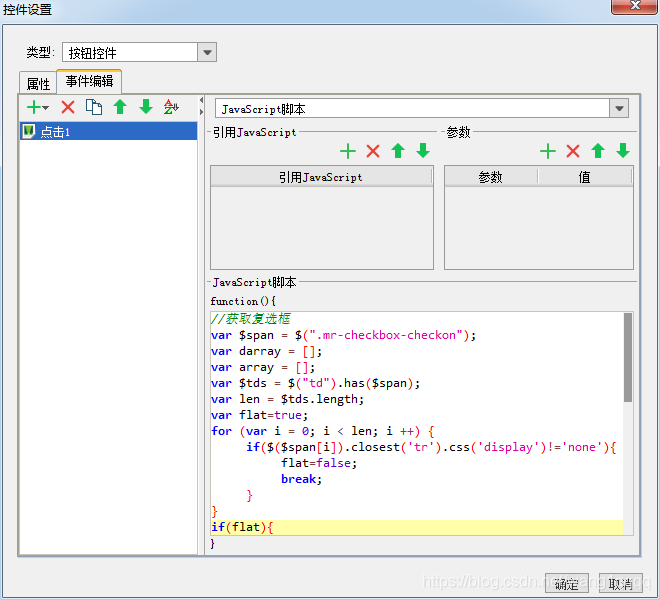Sort the event list alphabetically
Image resolution: width=660 pixels, height=600 pixels.
[x=171, y=107]
